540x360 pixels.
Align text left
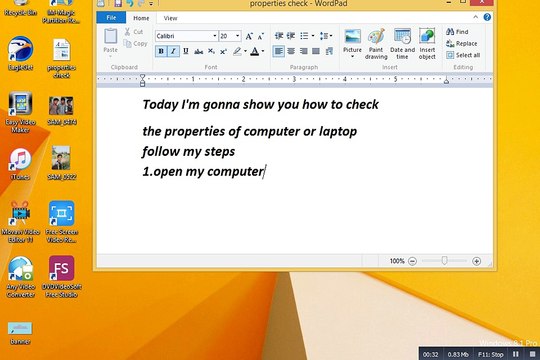click(279, 51)
